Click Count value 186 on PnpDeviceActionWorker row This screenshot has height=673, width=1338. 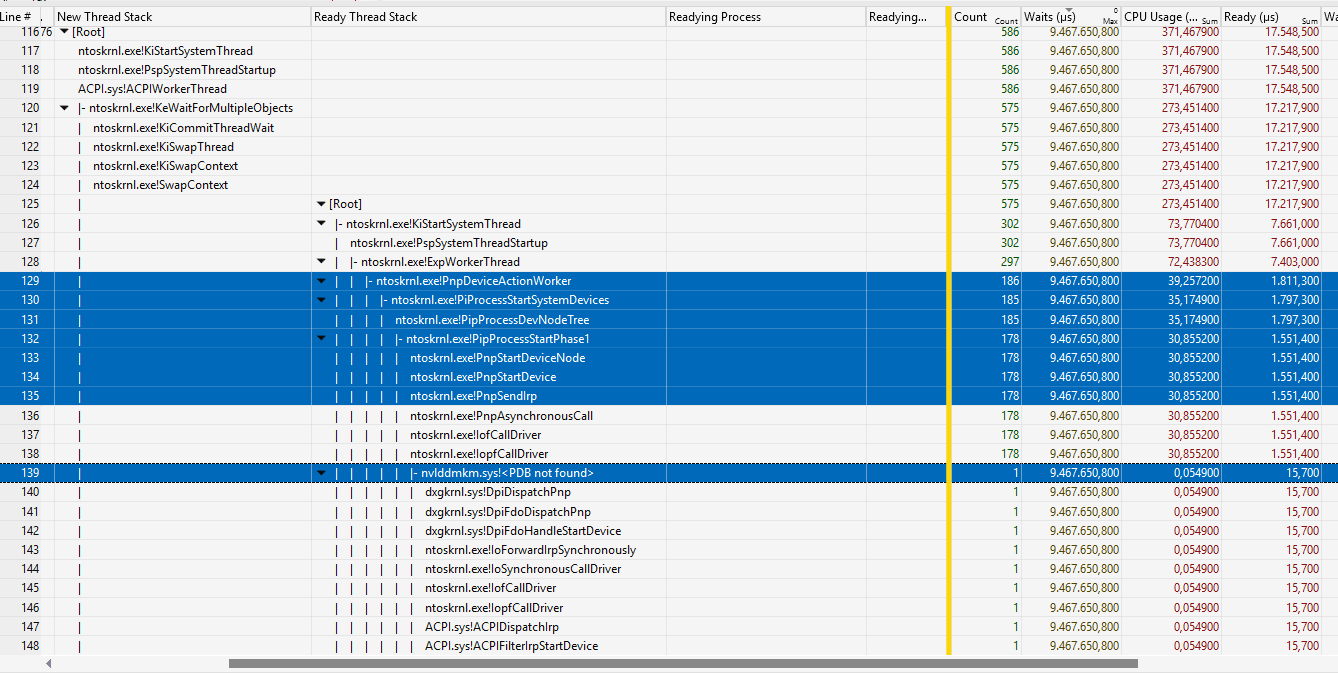click(x=1010, y=281)
